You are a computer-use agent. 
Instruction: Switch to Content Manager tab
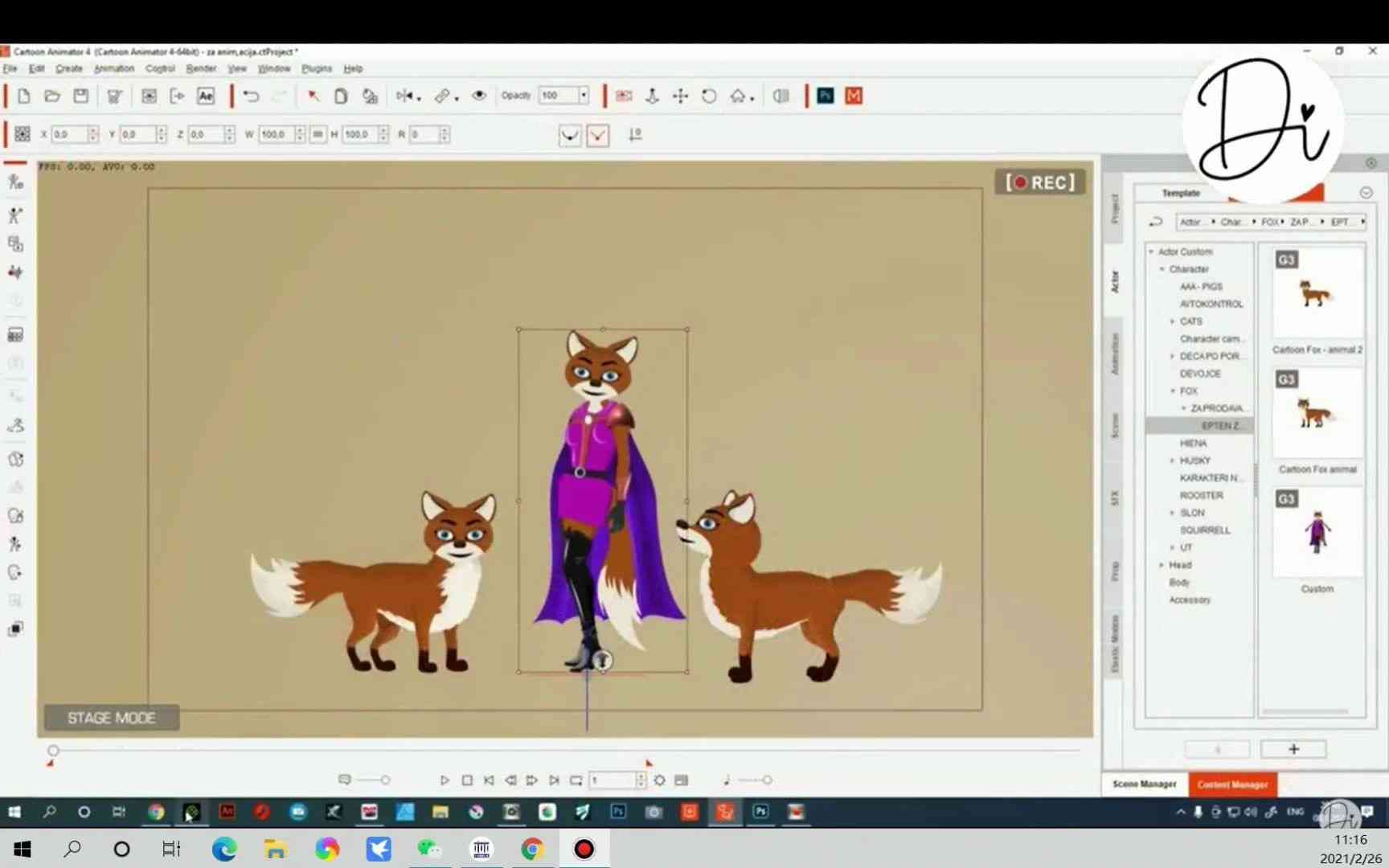[1232, 784]
